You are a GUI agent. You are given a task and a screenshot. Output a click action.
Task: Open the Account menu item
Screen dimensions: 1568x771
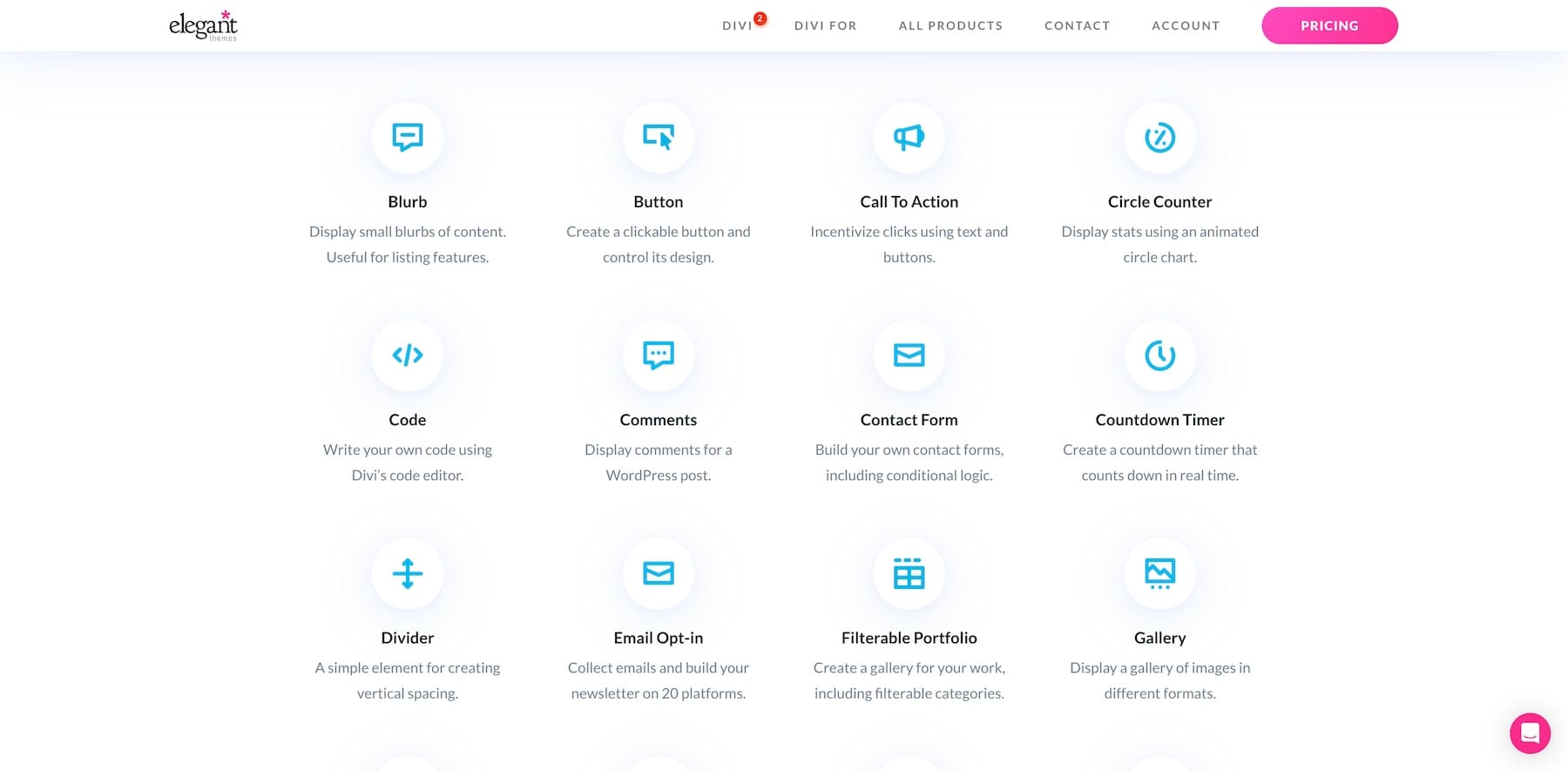click(x=1186, y=26)
